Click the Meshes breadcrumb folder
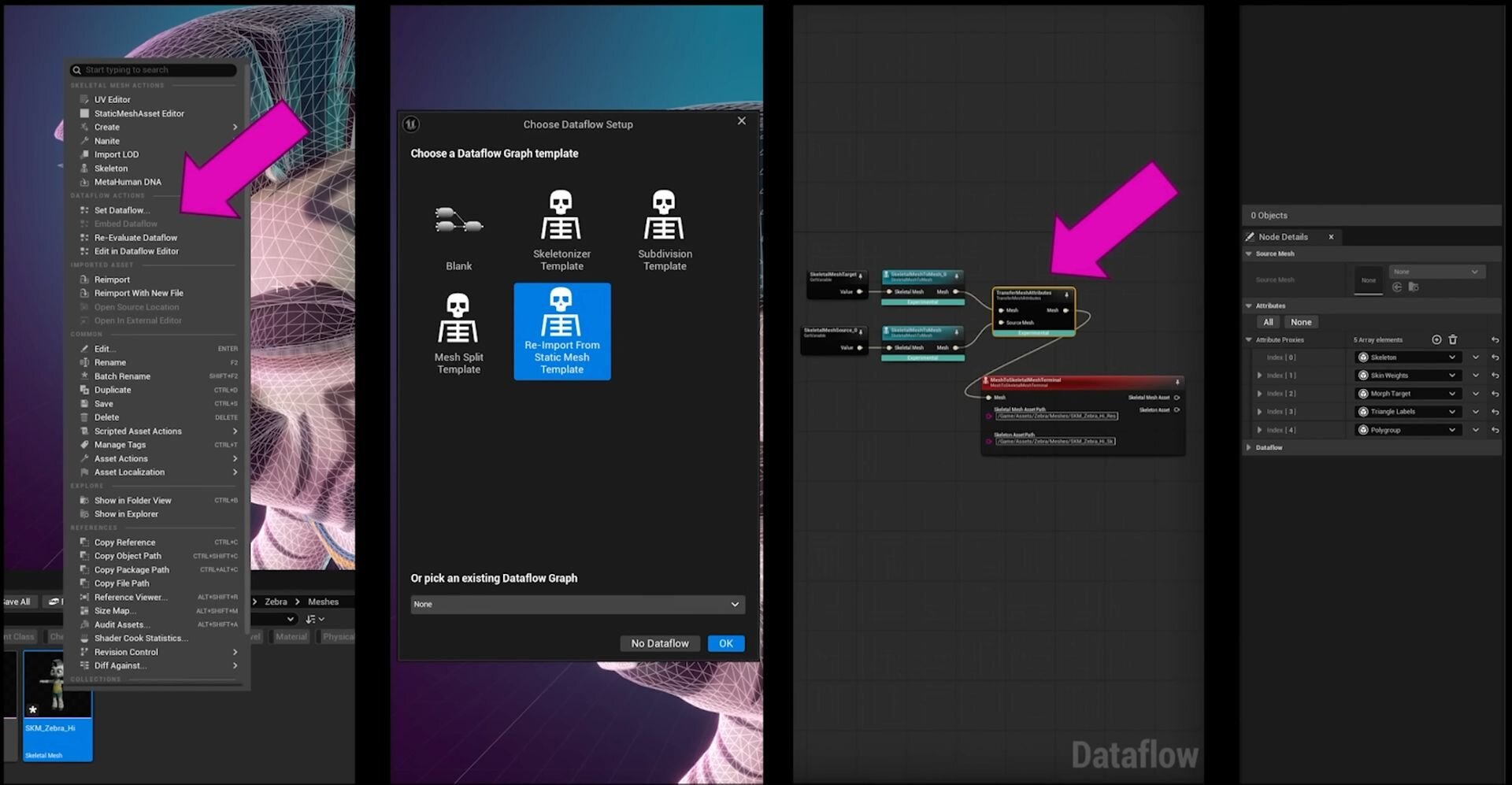This screenshot has width=1512, height=785. [x=323, y=602]
